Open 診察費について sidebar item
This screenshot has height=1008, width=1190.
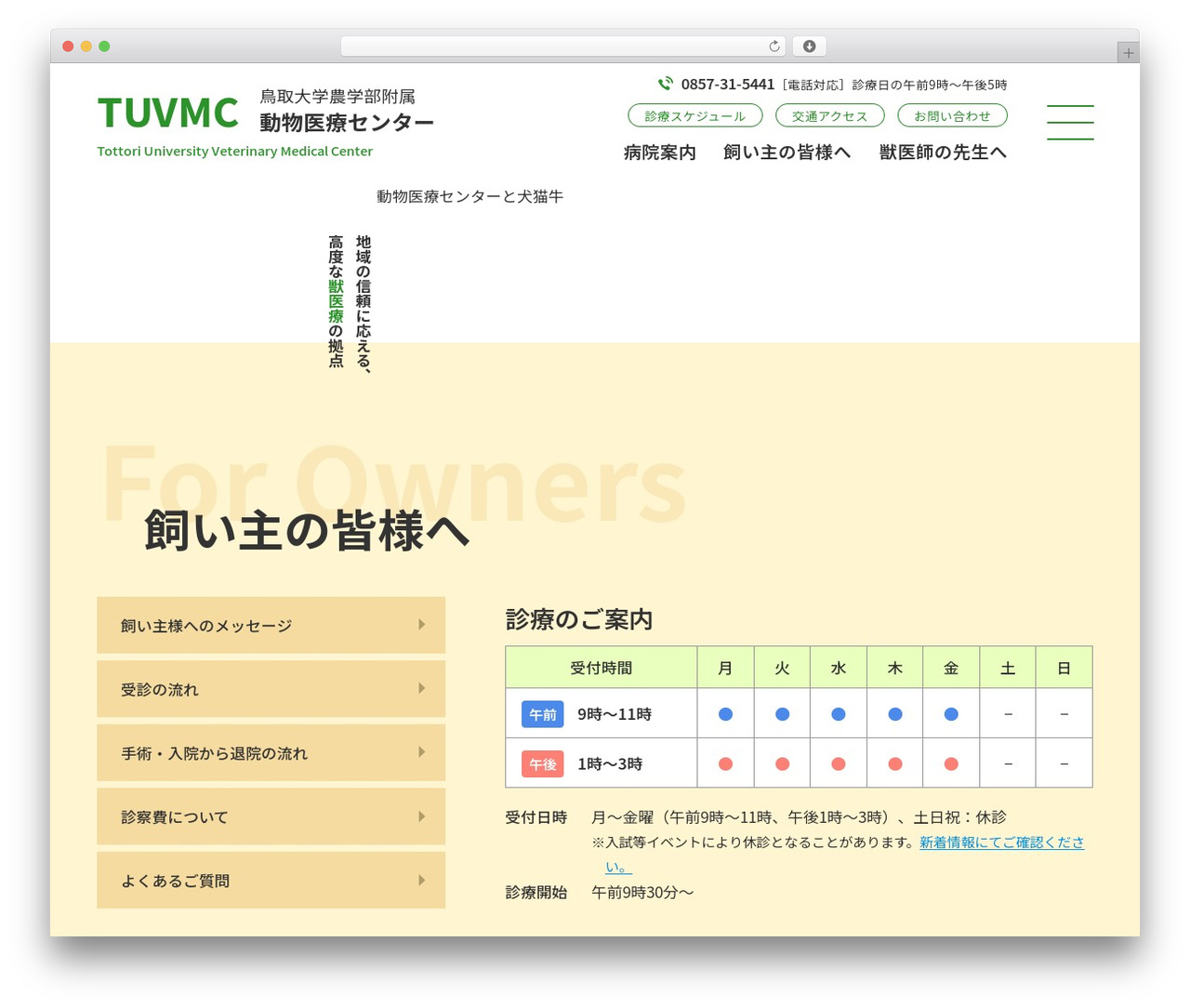271,816
